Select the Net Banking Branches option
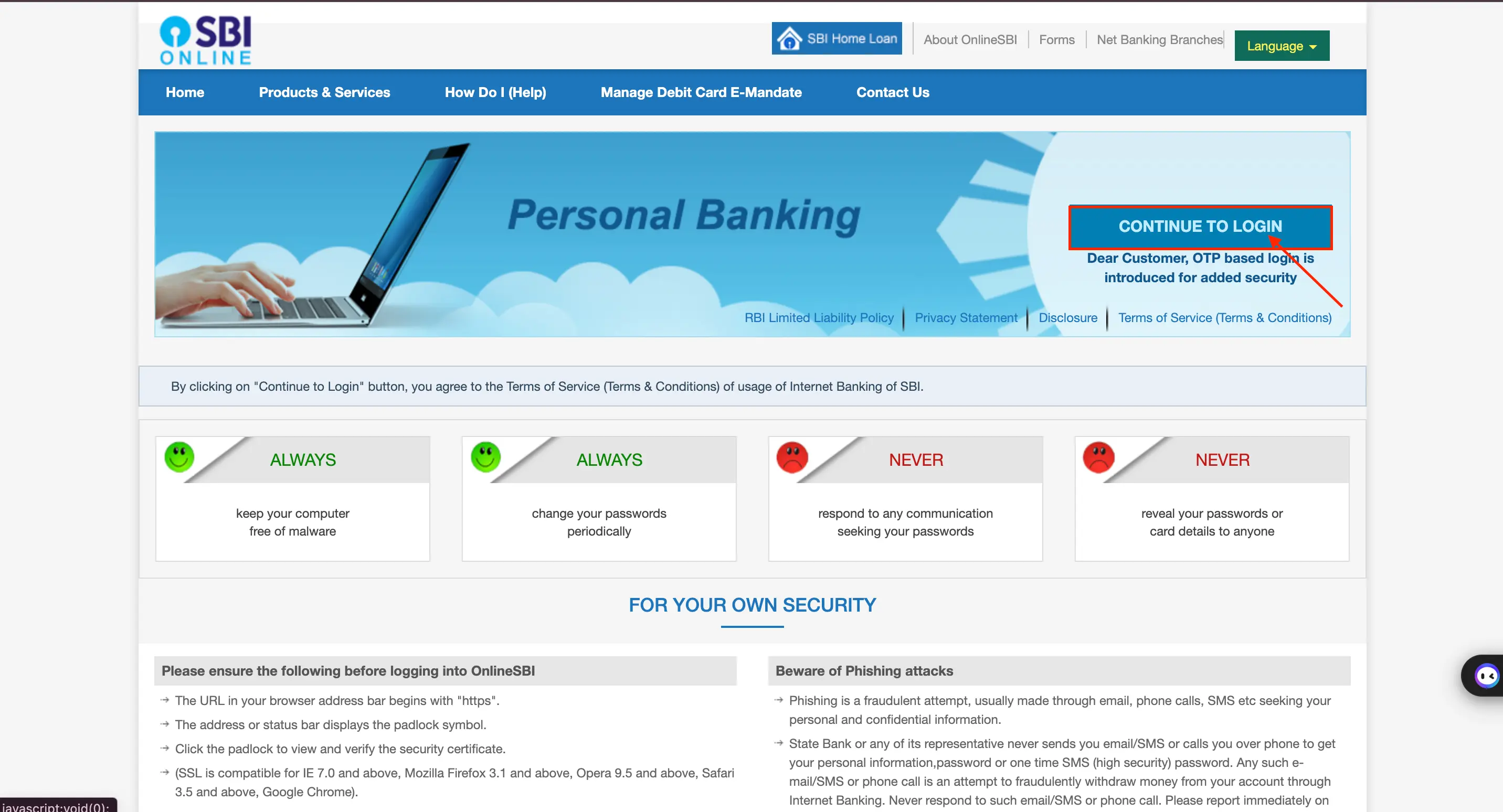 coord(1158,39)
